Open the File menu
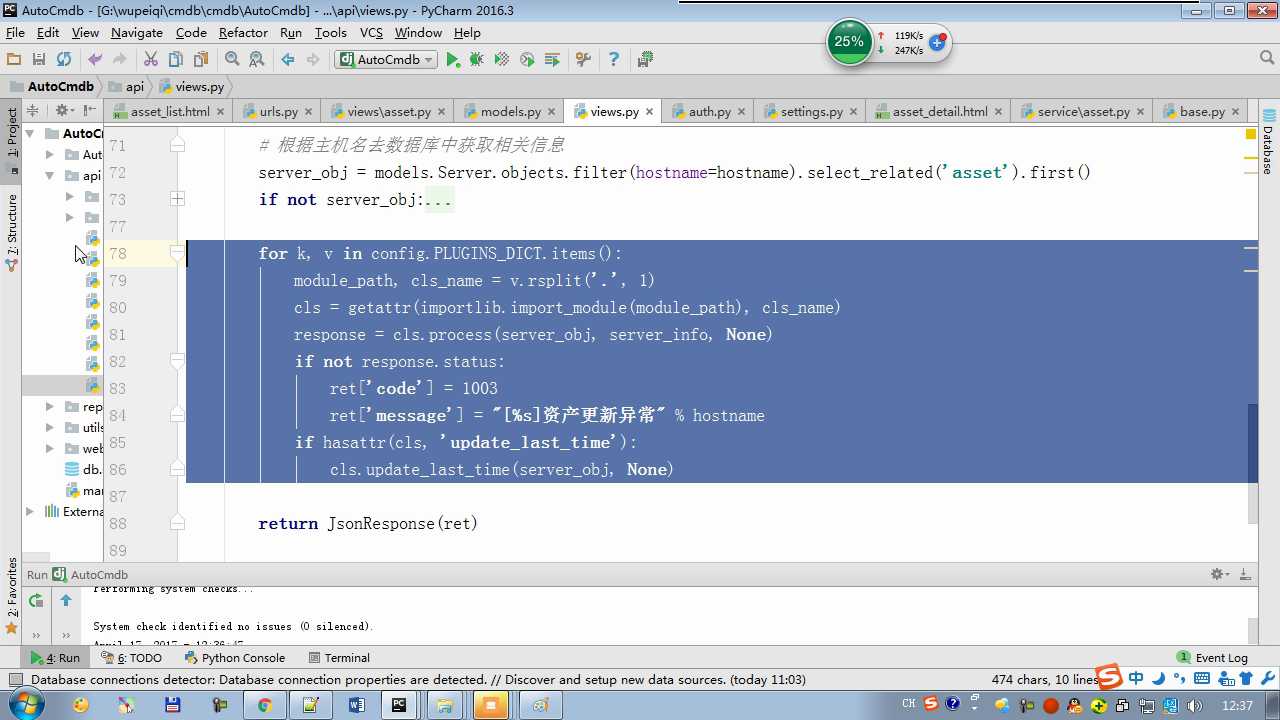Screen dimensions: 1280x720 15,33
